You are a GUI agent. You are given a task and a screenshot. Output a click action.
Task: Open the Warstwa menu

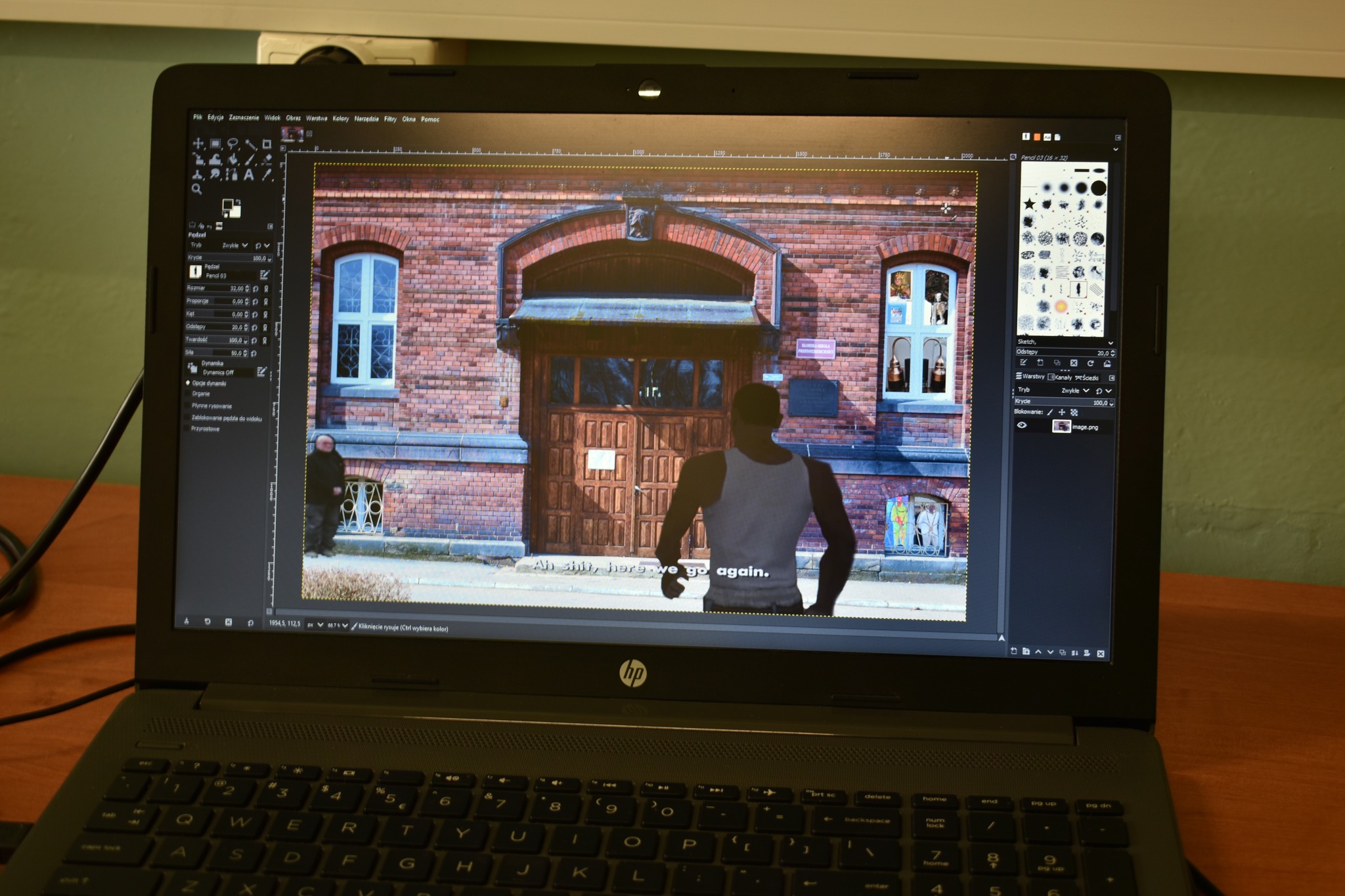click(x=317, y=118)
